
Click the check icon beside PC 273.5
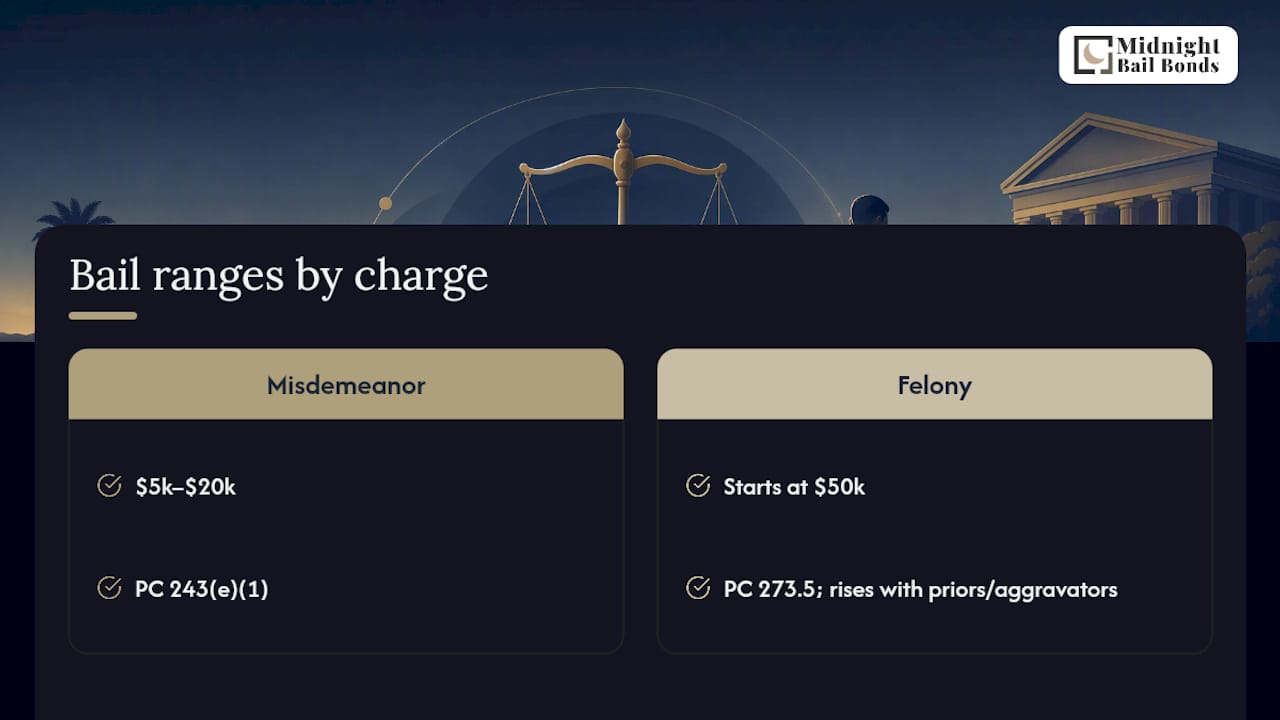pyautogui.click(x=698, y=588)
